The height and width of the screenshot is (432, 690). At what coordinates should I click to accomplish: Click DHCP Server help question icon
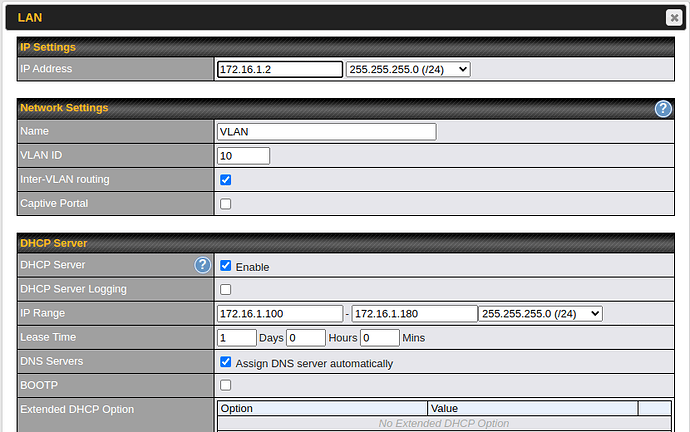(203, 265)
